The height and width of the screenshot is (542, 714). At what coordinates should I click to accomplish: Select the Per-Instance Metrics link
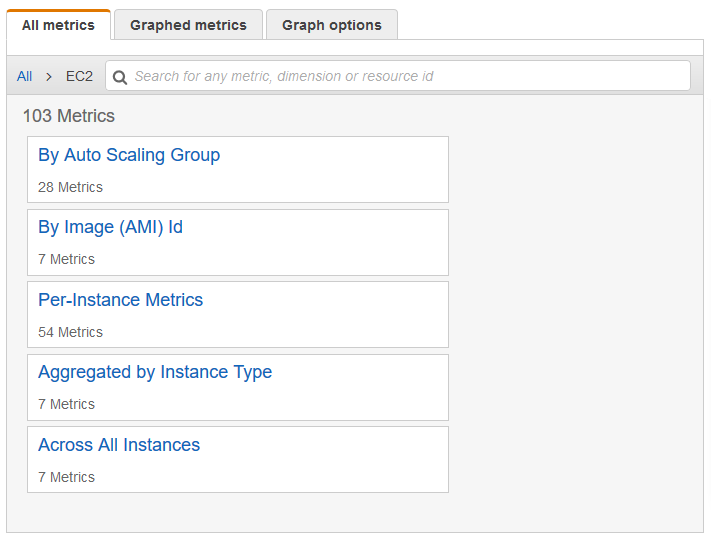point(120,300)
